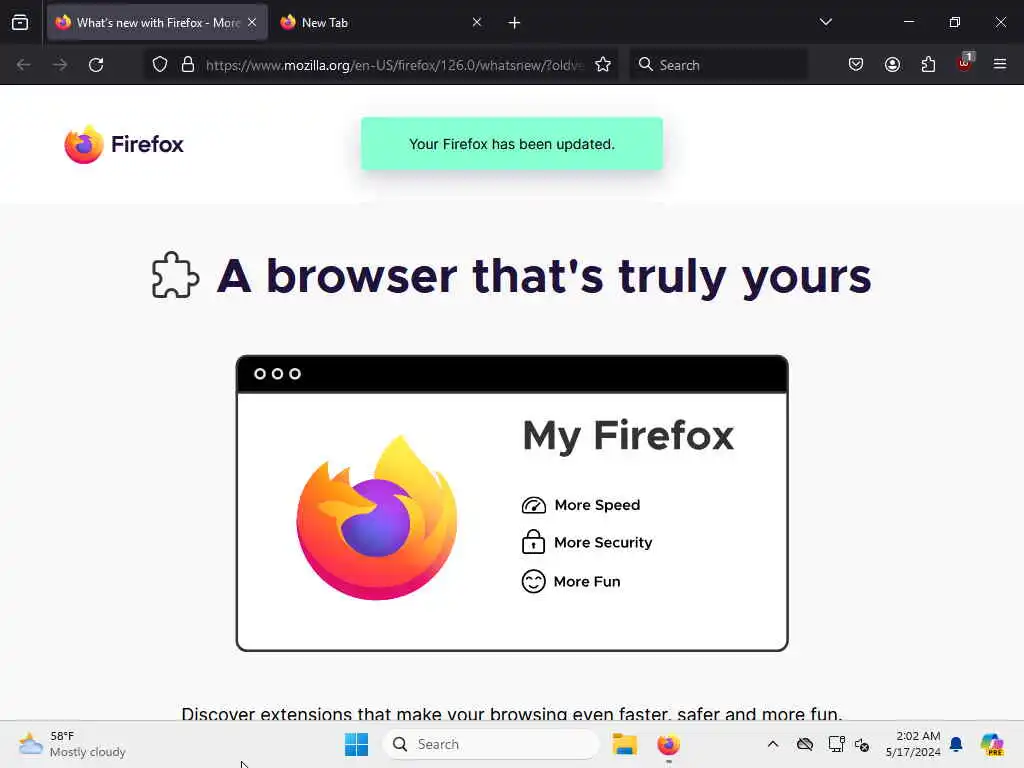
Task: Click the cloud sync tray icon
Action: click(805, 744)
